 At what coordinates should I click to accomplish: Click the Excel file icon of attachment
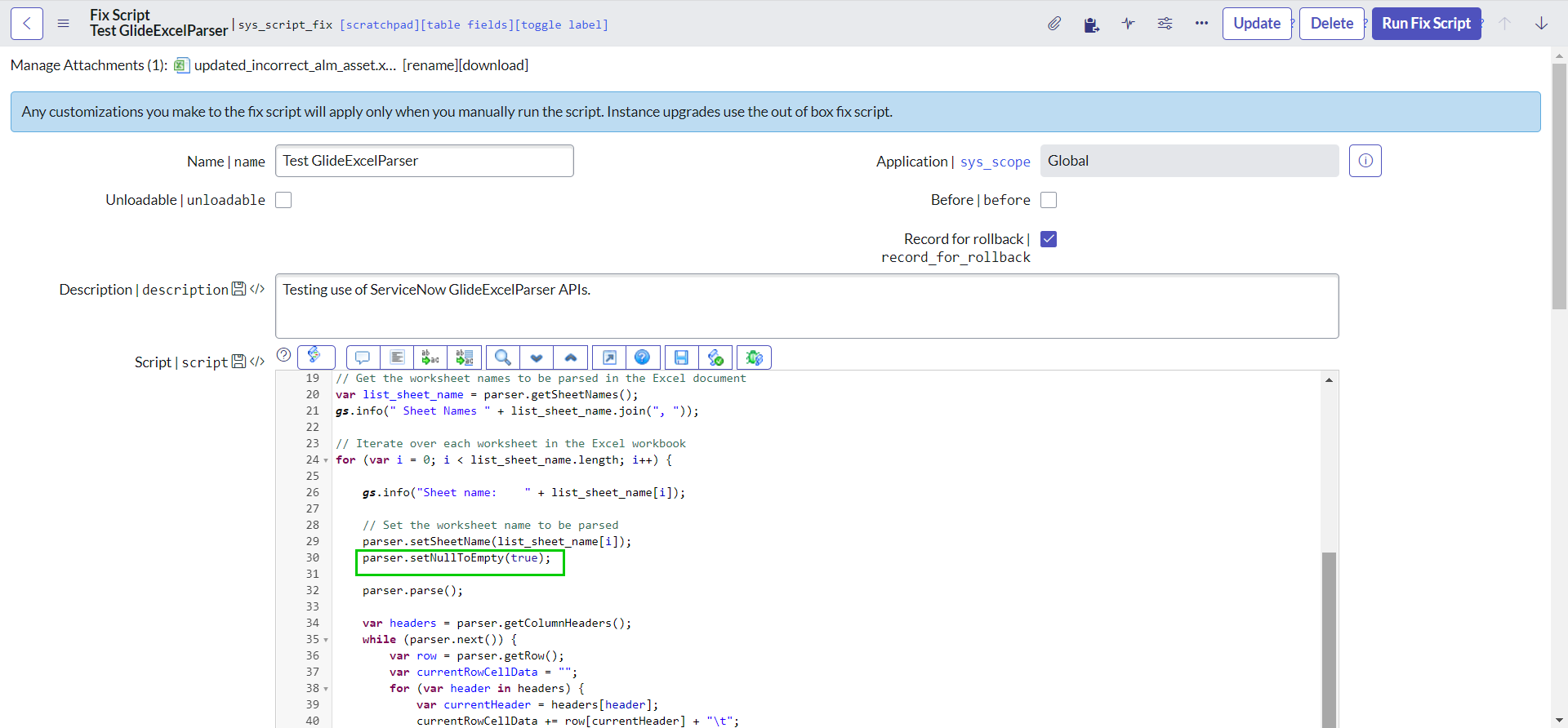pos(182,65)
